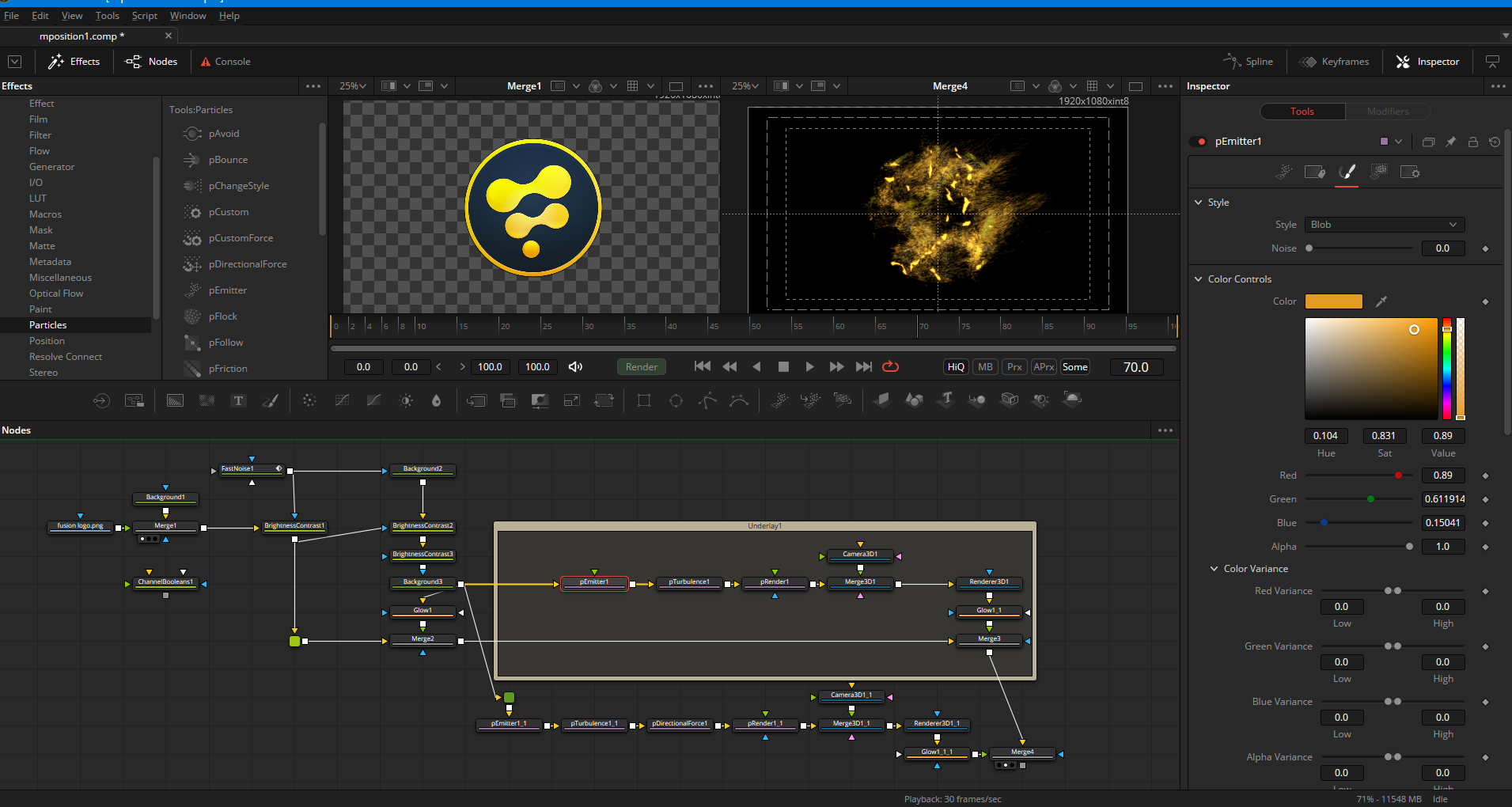Toggle loop playback button
The height and width of the screenshot is (807, 1512).
pos(890,366)
